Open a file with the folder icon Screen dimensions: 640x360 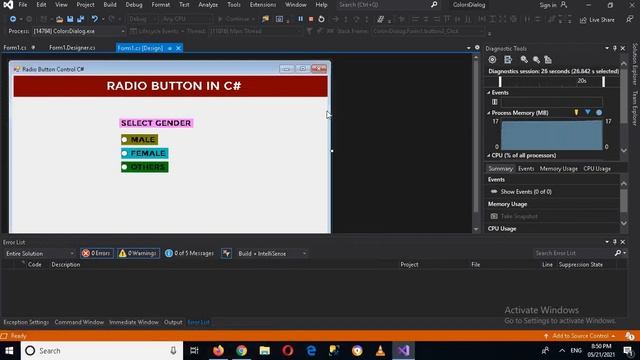click(60, 19)
